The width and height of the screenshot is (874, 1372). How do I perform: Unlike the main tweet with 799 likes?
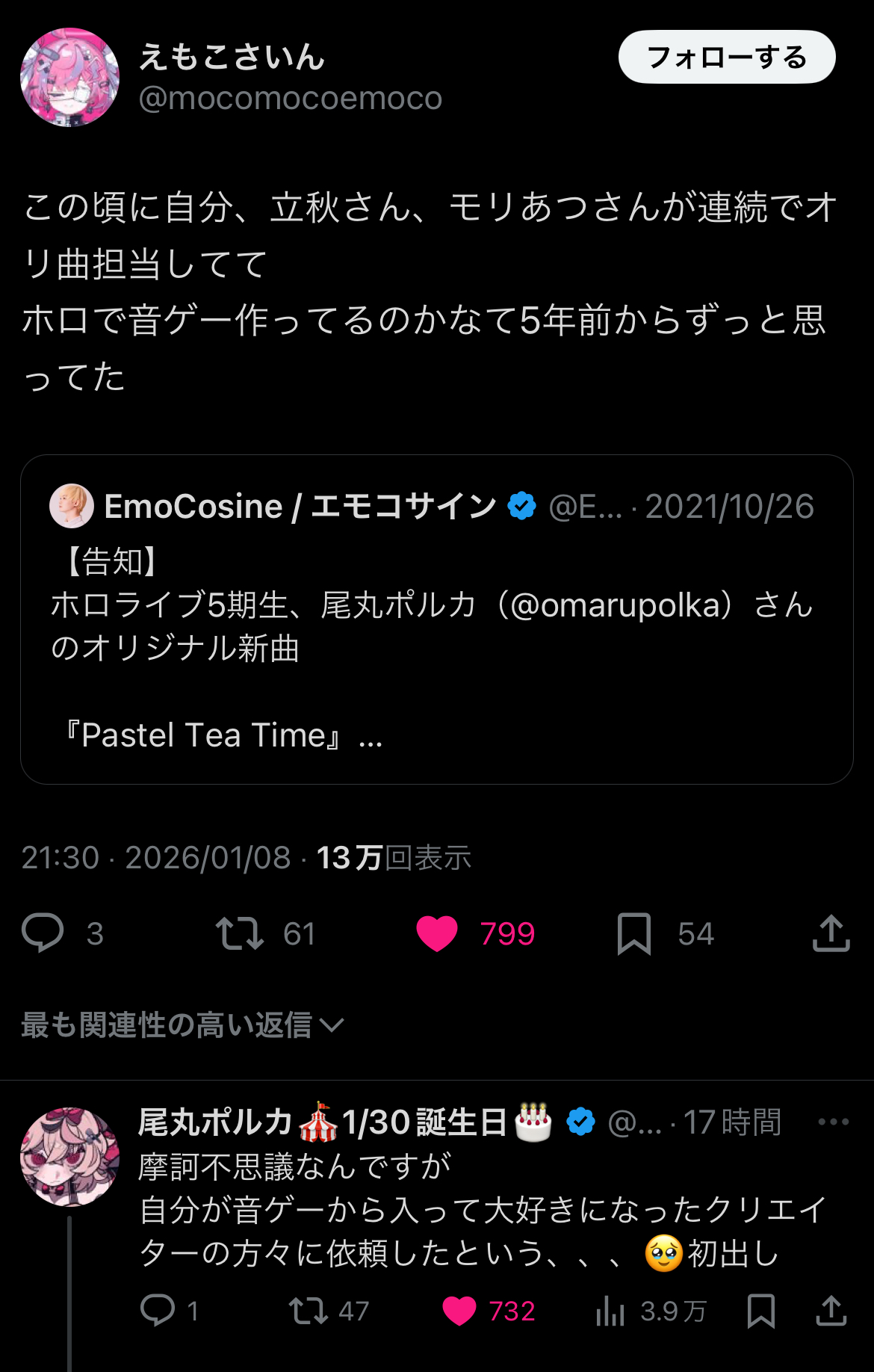point(437,933)
